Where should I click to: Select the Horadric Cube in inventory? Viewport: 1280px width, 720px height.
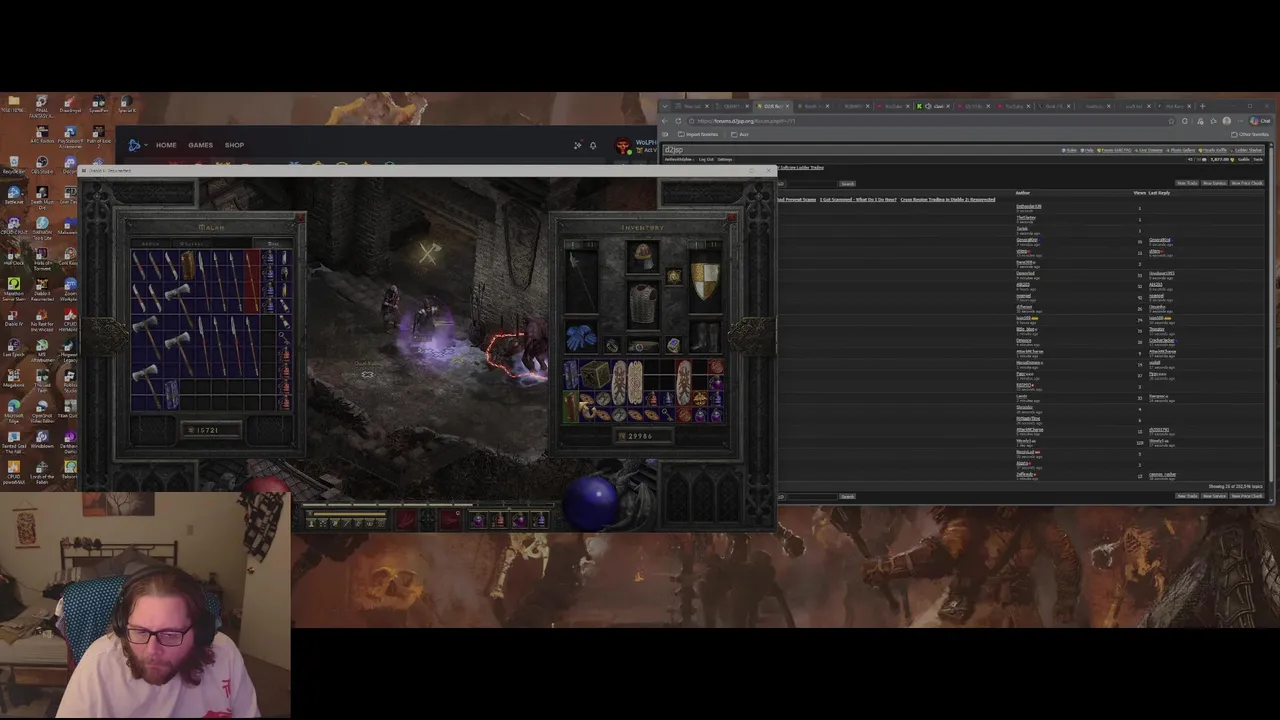point(595,374)
